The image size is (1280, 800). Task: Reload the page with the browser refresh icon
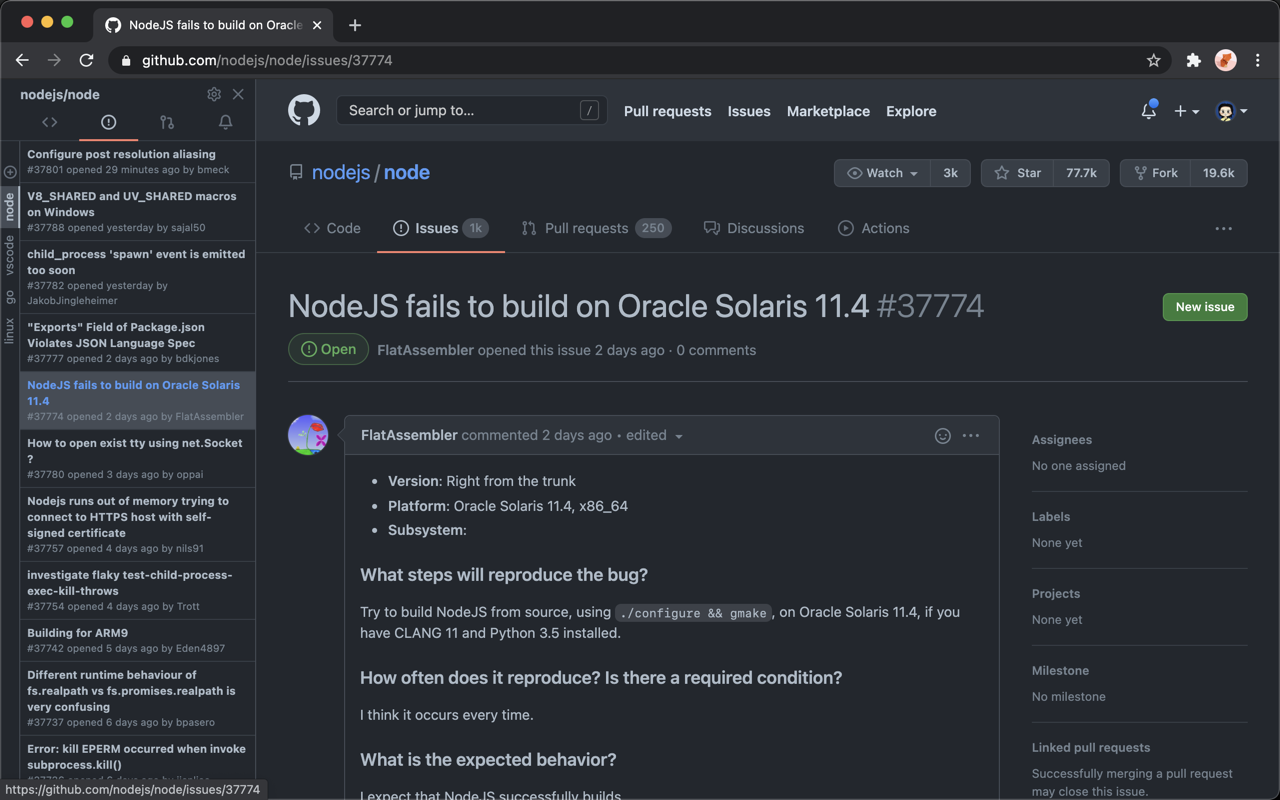87,60
